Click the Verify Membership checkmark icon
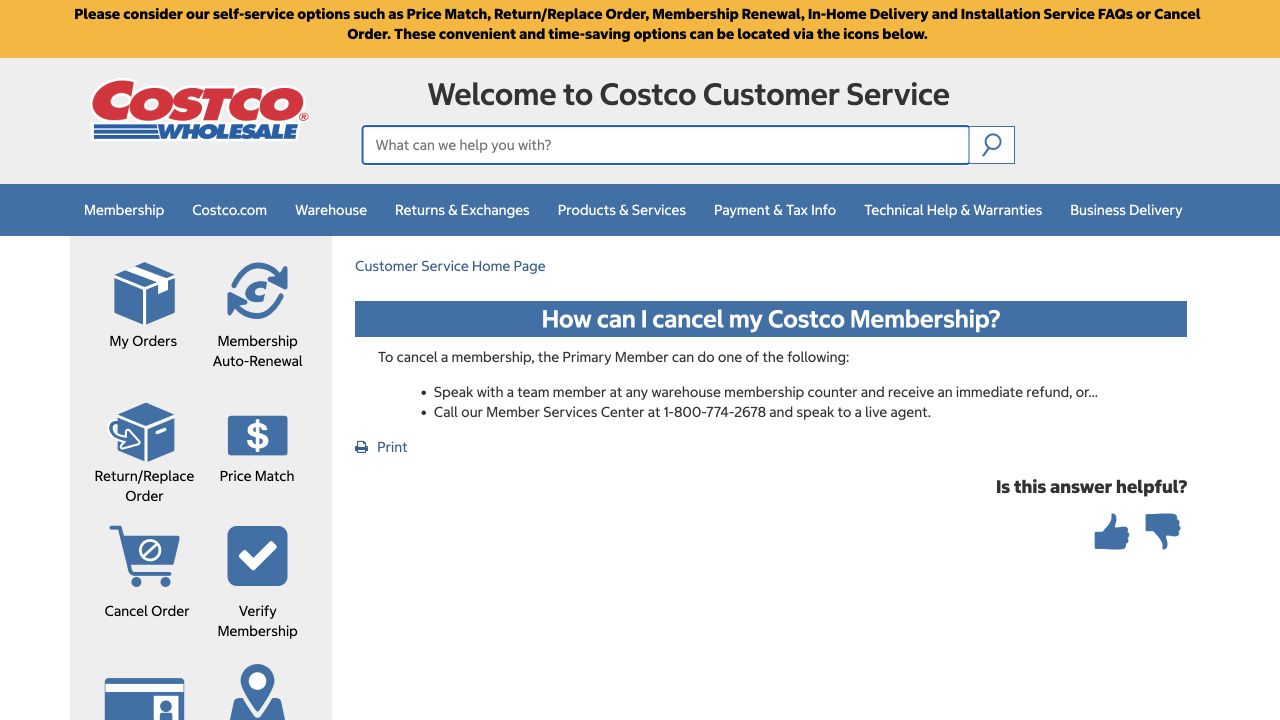 (257, 556)
